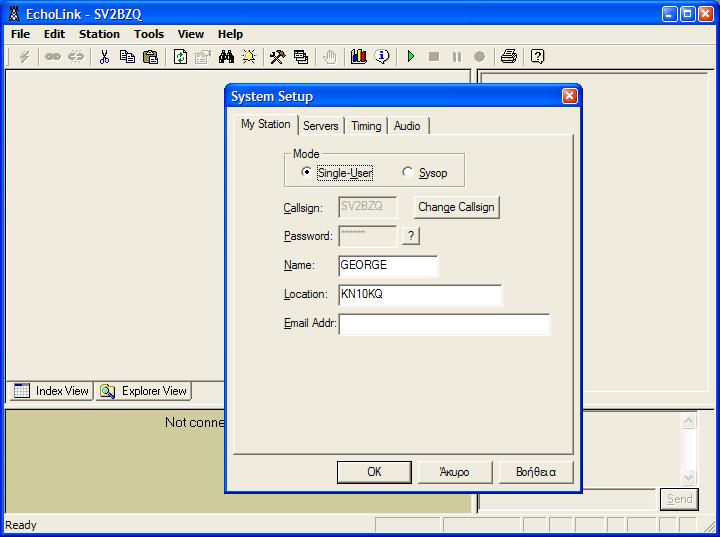Click the Record circle toolbar button
Screen dimensions: 720x537
[479, 57]
